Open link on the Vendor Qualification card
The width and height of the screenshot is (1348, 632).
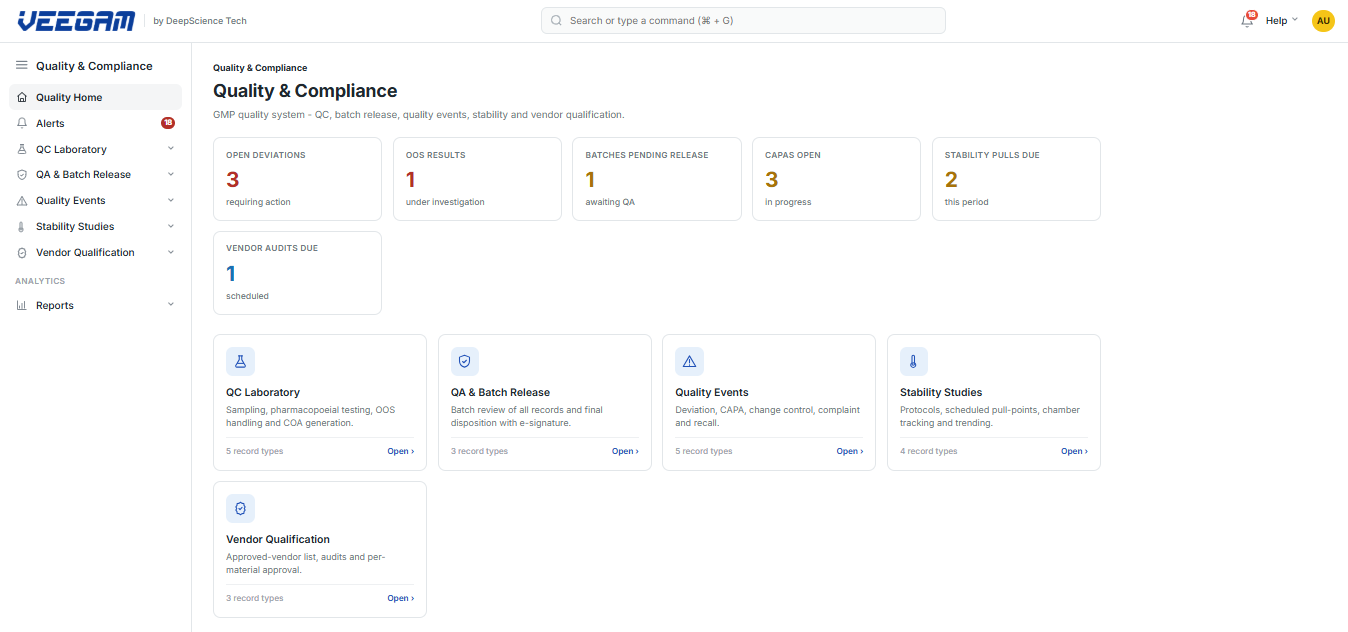coord(401,598)
